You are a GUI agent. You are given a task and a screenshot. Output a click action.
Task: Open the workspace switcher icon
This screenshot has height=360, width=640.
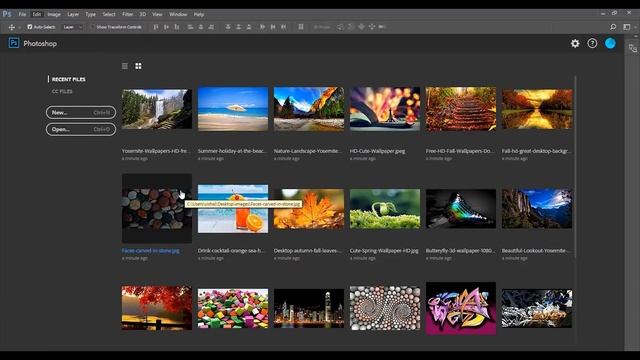[627, 27]
